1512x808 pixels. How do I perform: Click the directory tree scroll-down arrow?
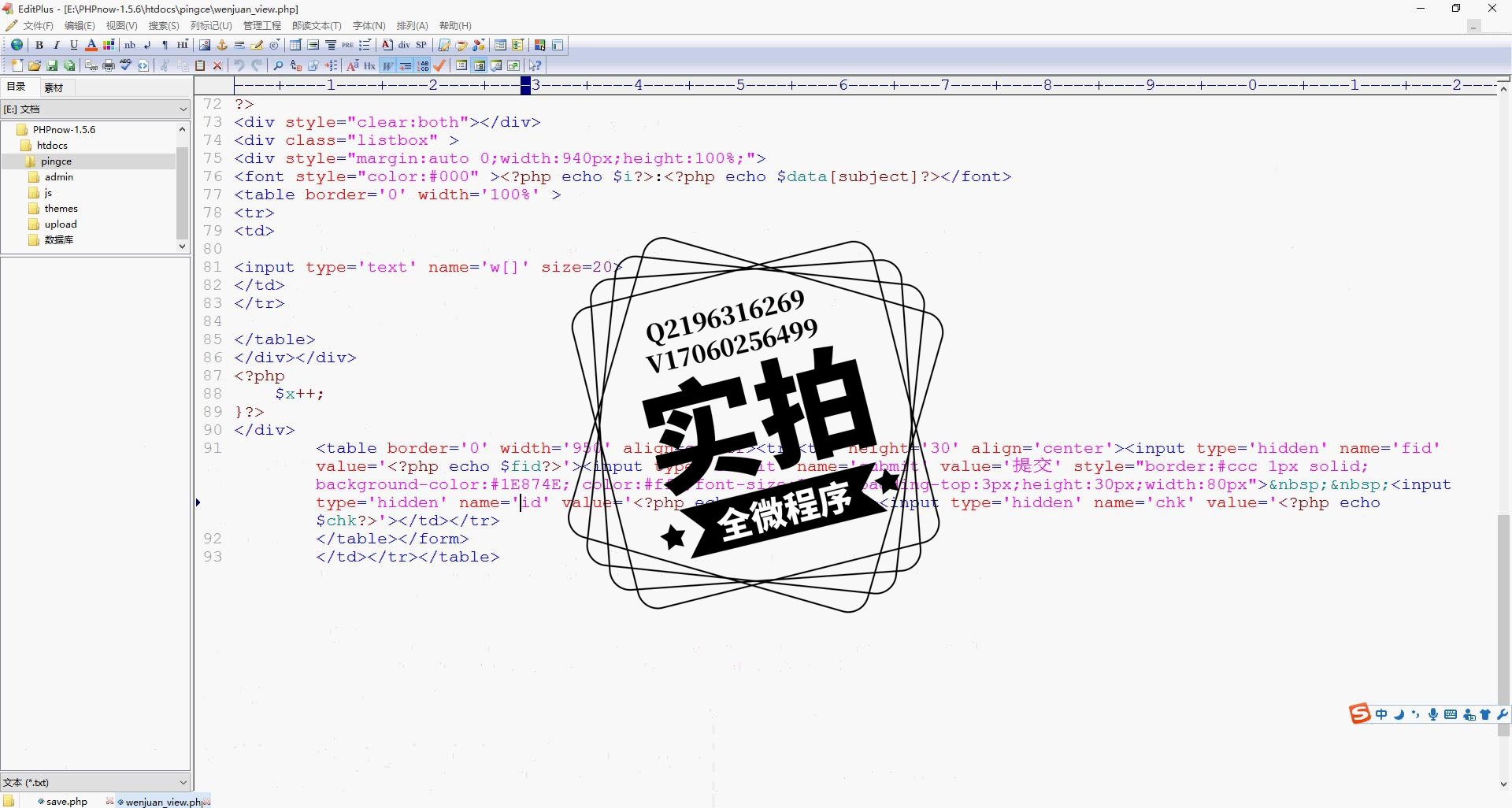click(182, 246)
